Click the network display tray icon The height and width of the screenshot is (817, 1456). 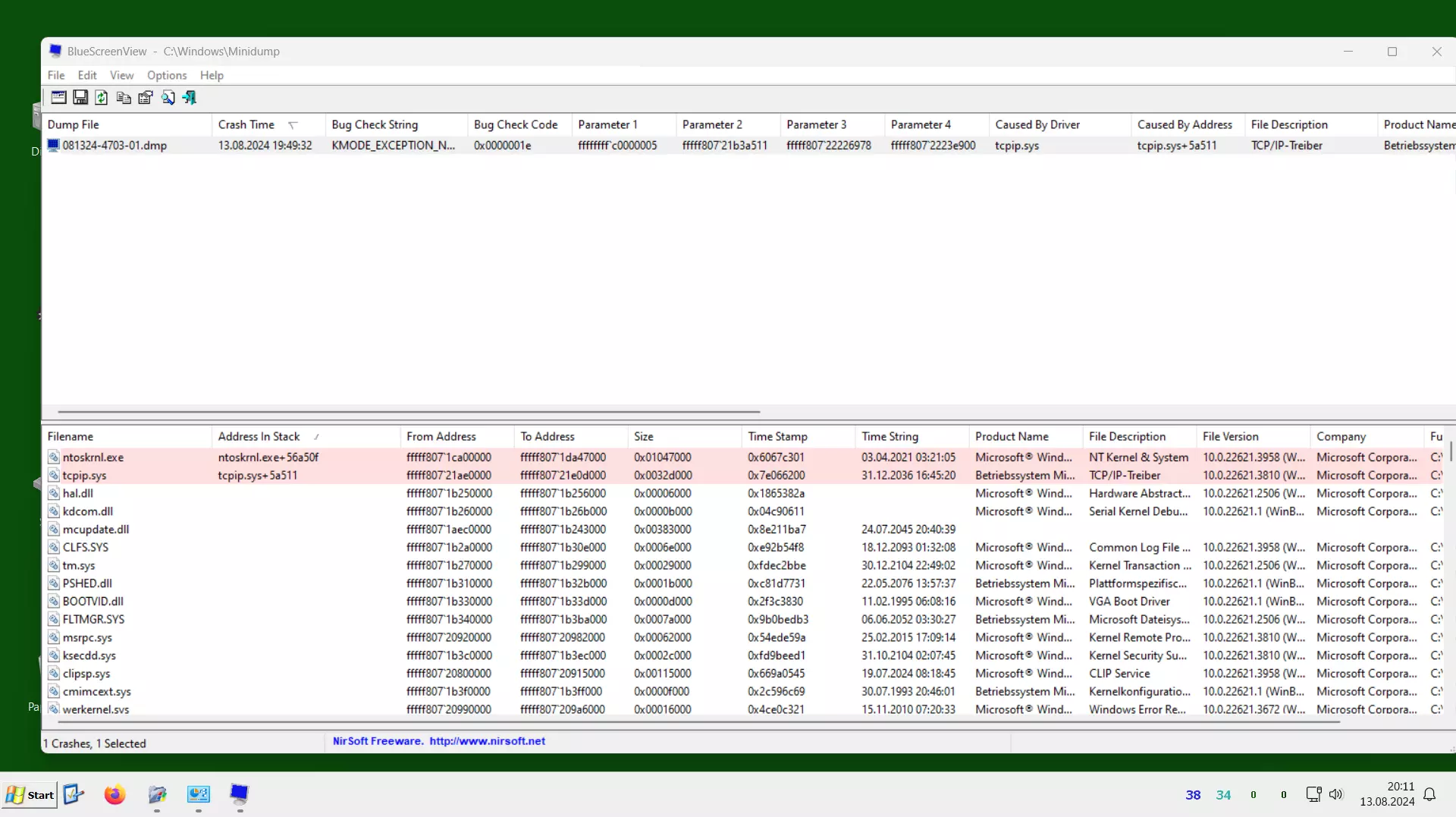[x=1314, y=794]
